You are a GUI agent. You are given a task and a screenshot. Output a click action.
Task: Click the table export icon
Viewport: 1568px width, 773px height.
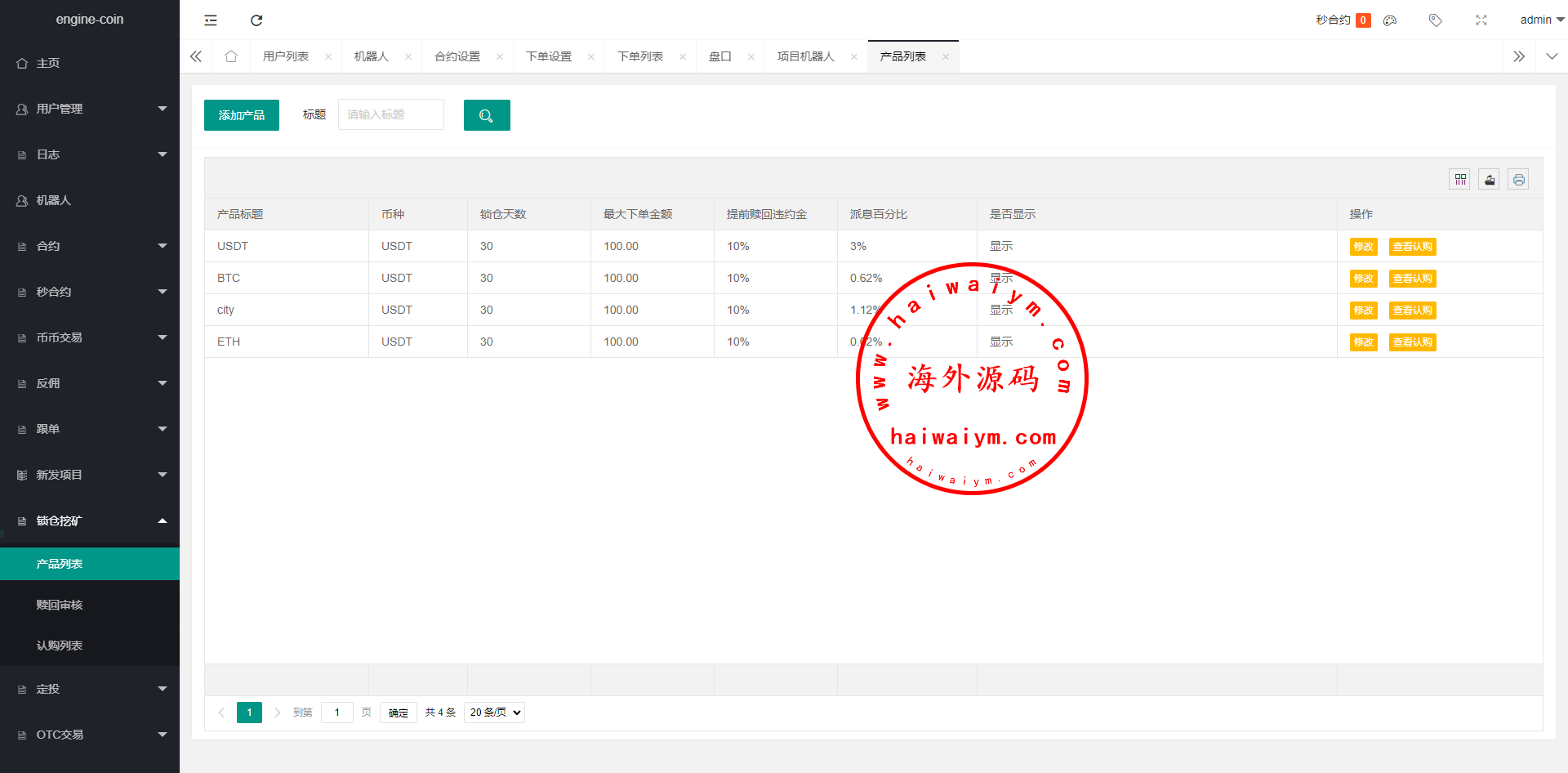[1490, 180]
